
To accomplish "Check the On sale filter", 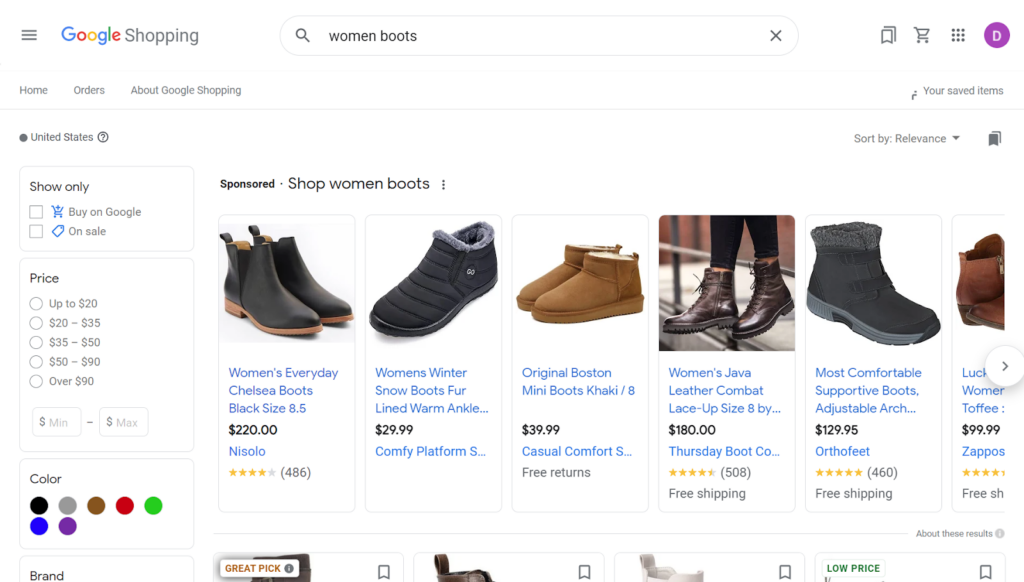I will [36, 231].
